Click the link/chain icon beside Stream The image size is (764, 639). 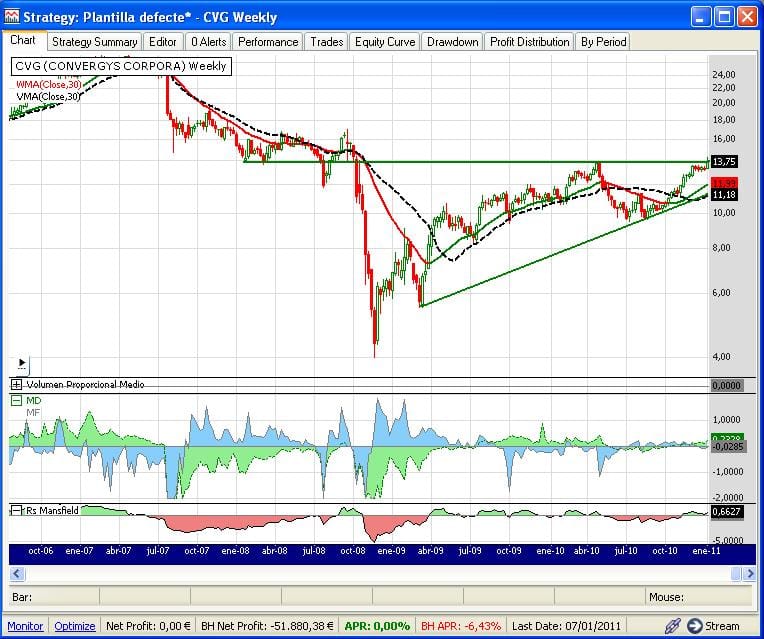(x=672, y=626)
